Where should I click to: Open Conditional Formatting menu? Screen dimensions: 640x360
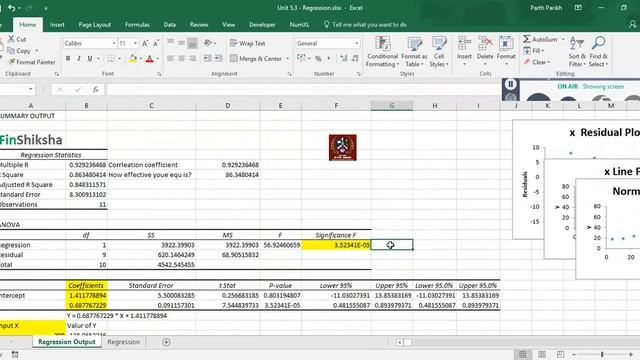382,51
